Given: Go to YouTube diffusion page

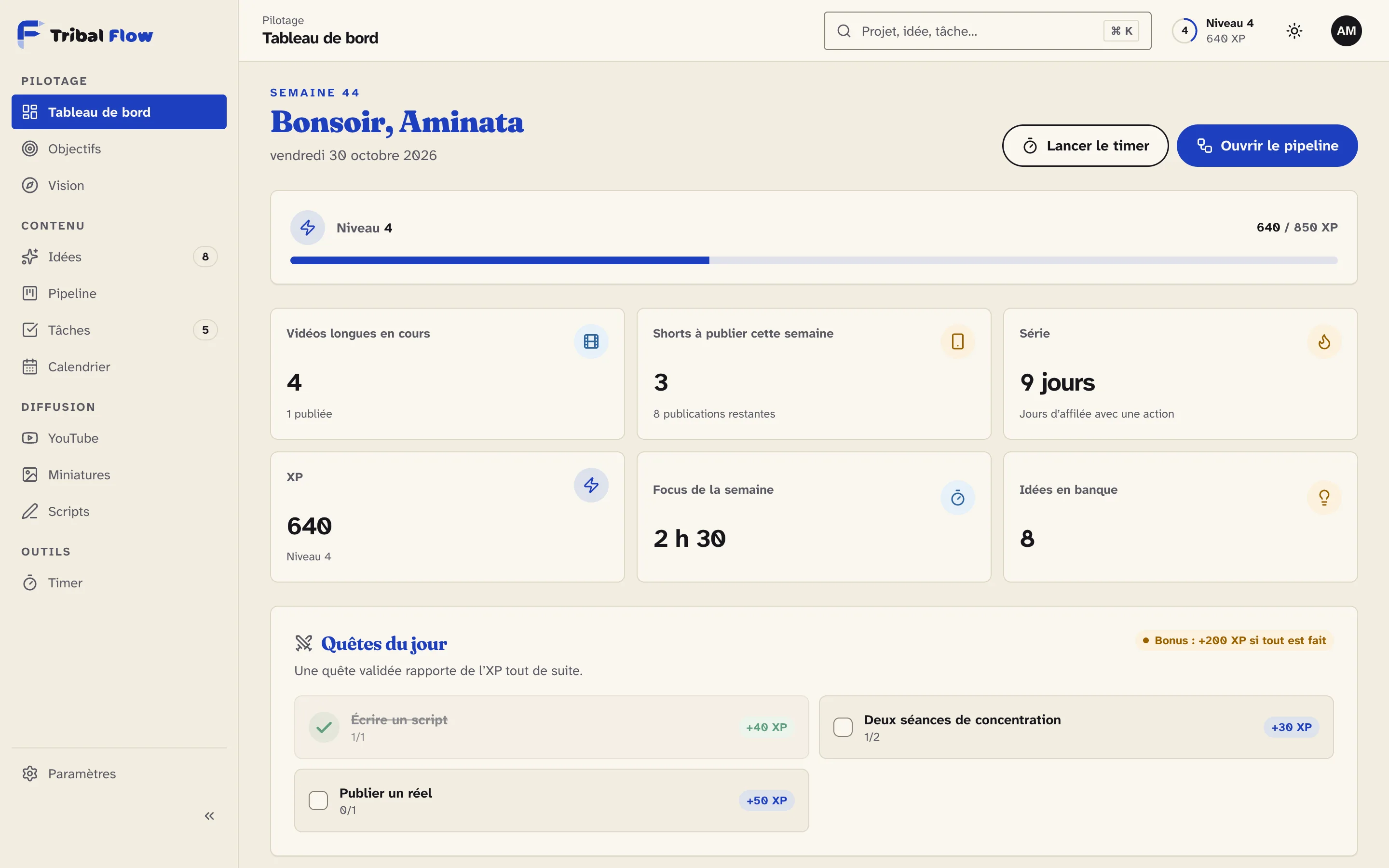Looking at the screenshot, I should pos(119,438).
